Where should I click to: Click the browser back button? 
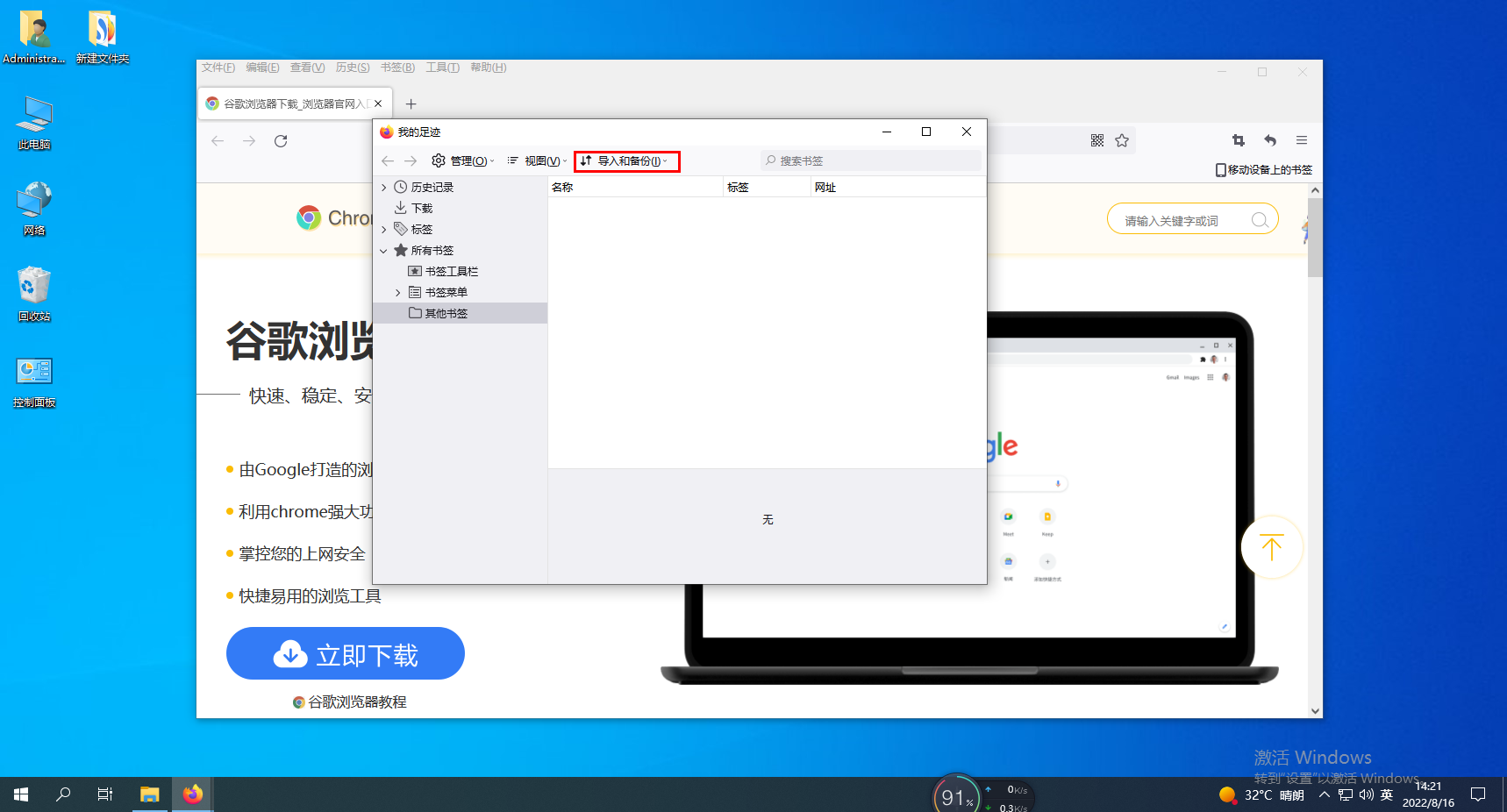pos(218,141)
